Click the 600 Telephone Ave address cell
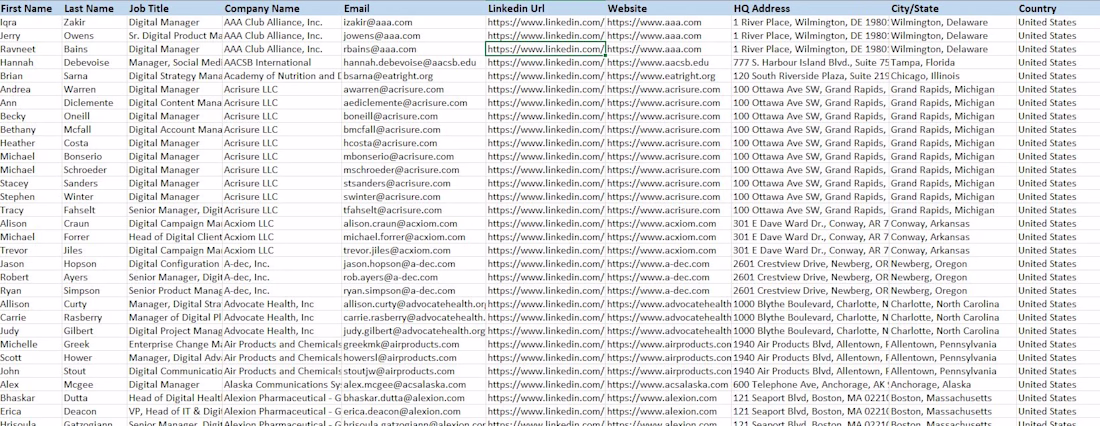 click(x=810, y=385)
